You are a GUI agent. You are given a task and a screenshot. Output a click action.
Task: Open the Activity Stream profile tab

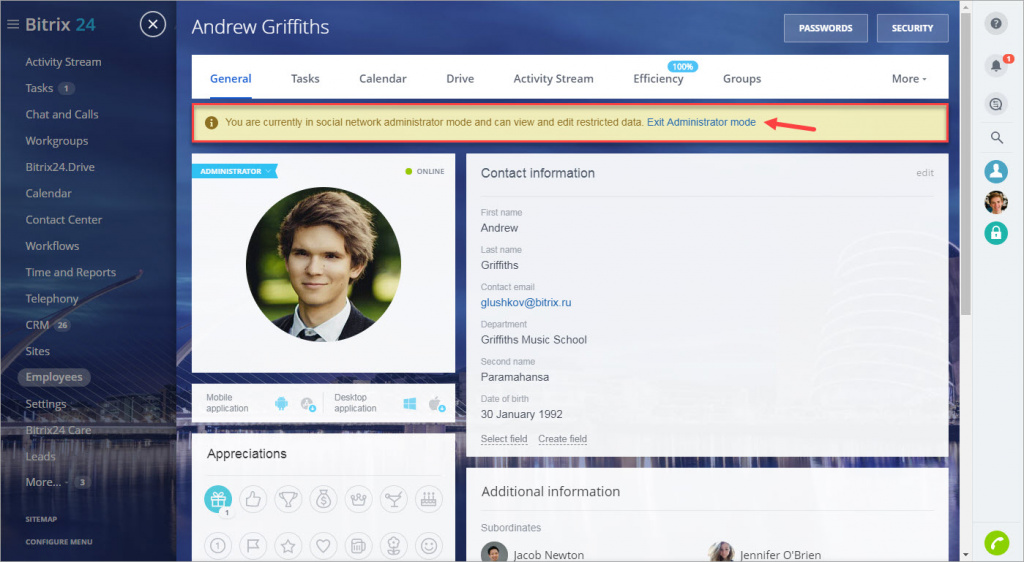point(553,78)
